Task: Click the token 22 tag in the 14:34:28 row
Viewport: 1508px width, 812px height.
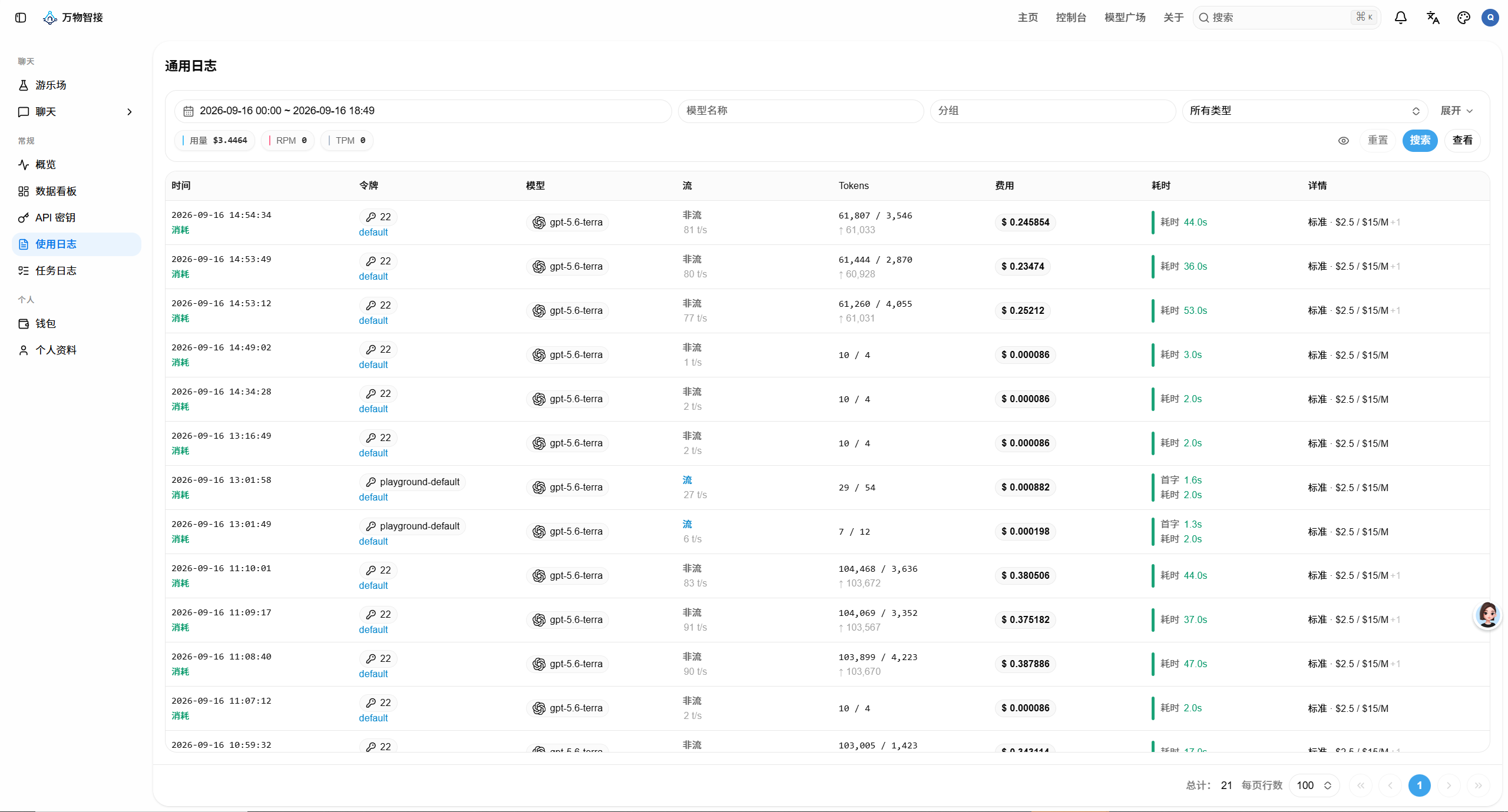Action: [378, 394]
